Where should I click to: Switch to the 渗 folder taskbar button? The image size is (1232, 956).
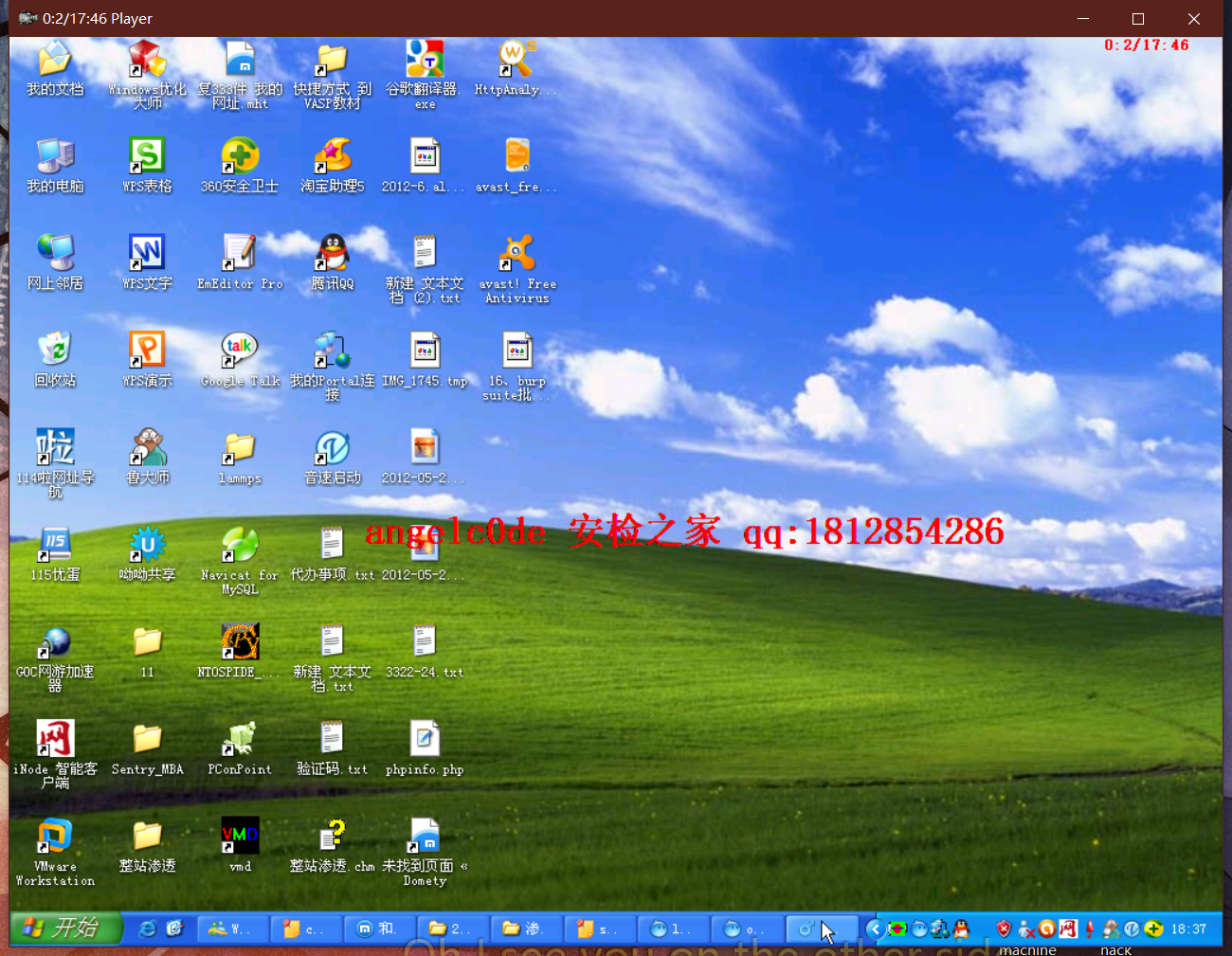click(x=527, y=929)
